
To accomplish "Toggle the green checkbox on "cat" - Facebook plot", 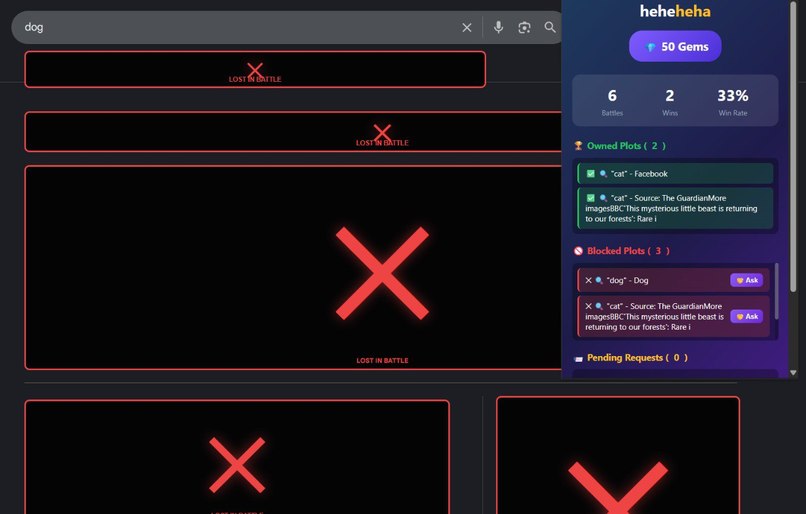I will 591,174.
